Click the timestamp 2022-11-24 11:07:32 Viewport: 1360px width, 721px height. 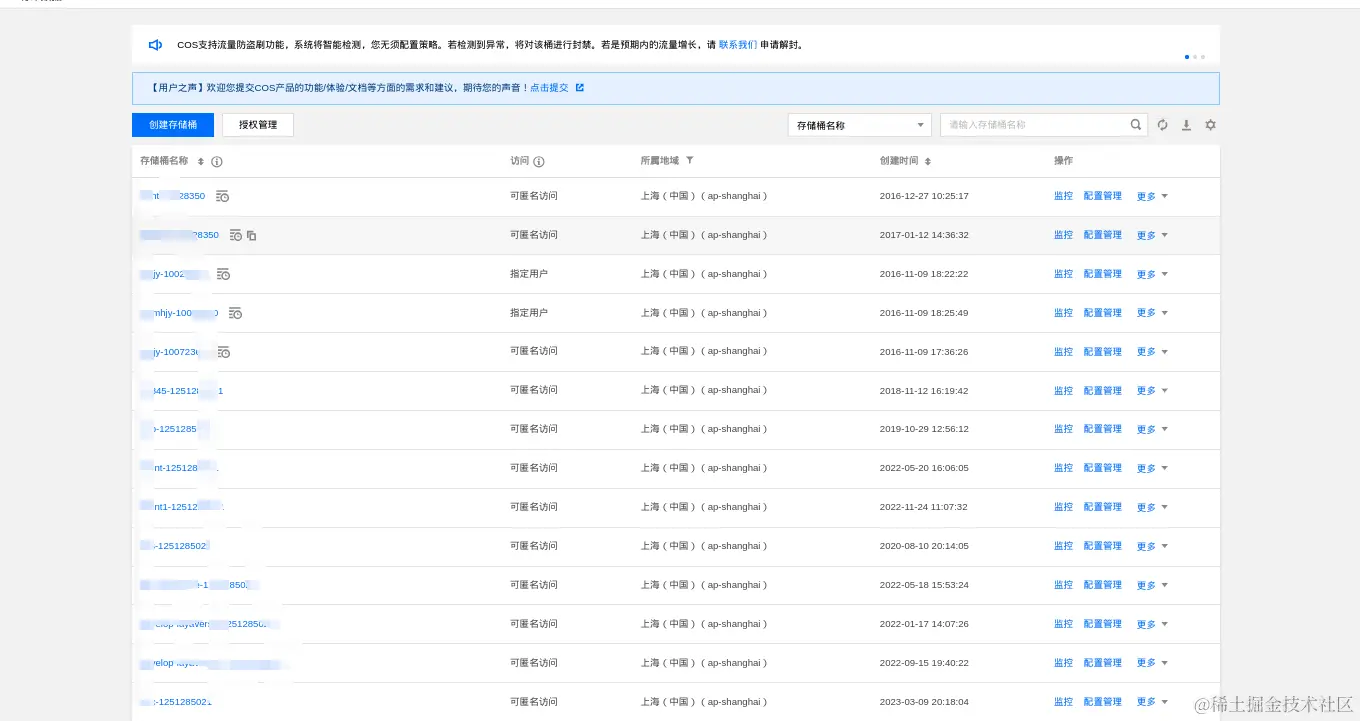[x=924, y=507]
